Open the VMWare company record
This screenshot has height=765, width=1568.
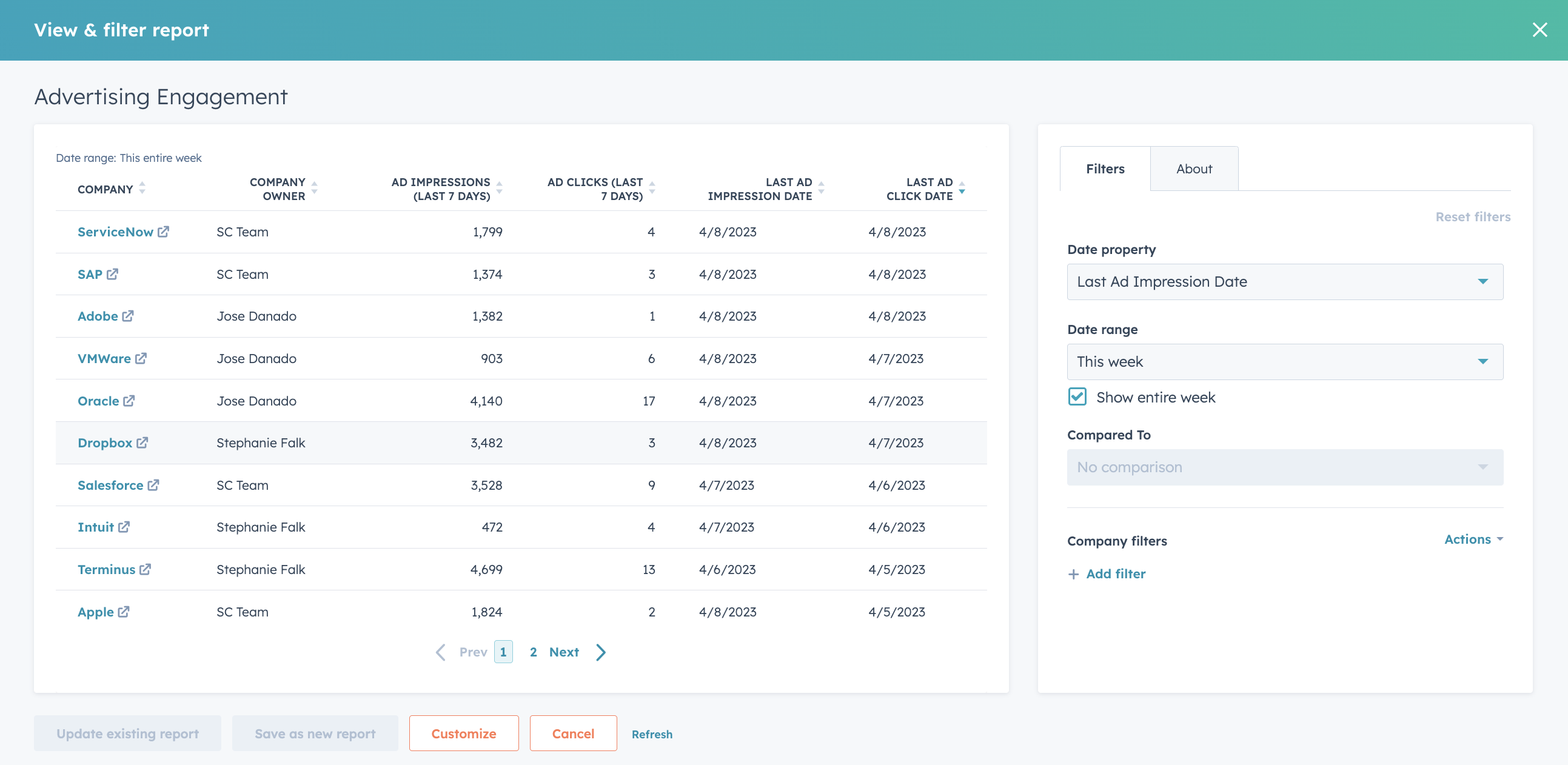tap(104, 358)
